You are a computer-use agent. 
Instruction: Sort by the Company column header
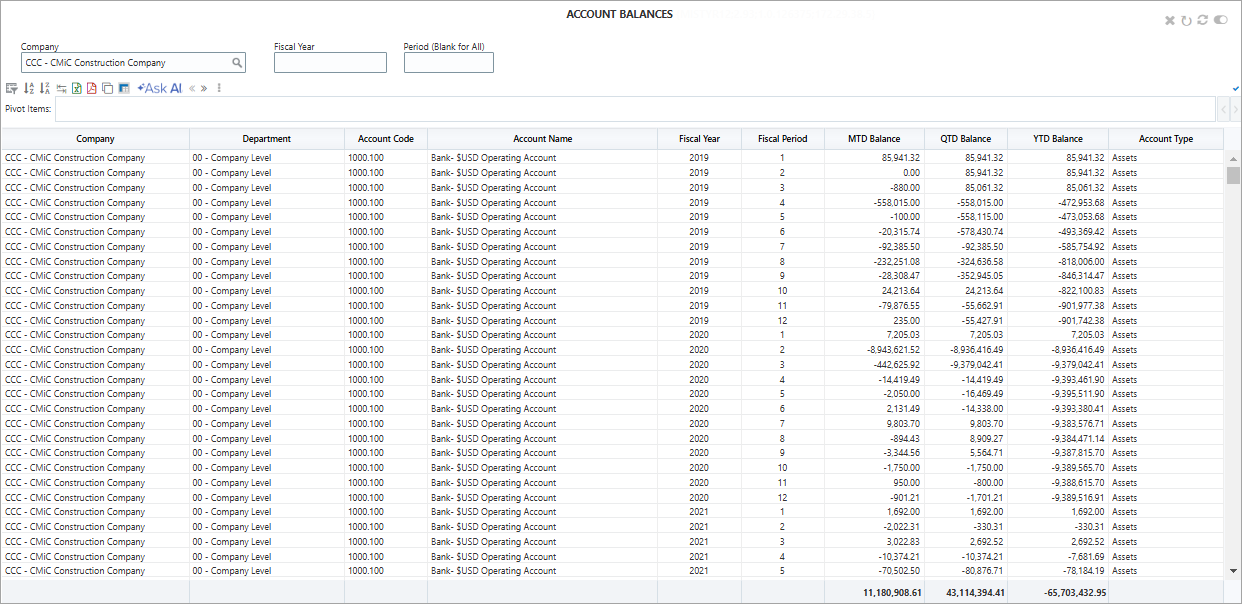click(x=95, y=139)
